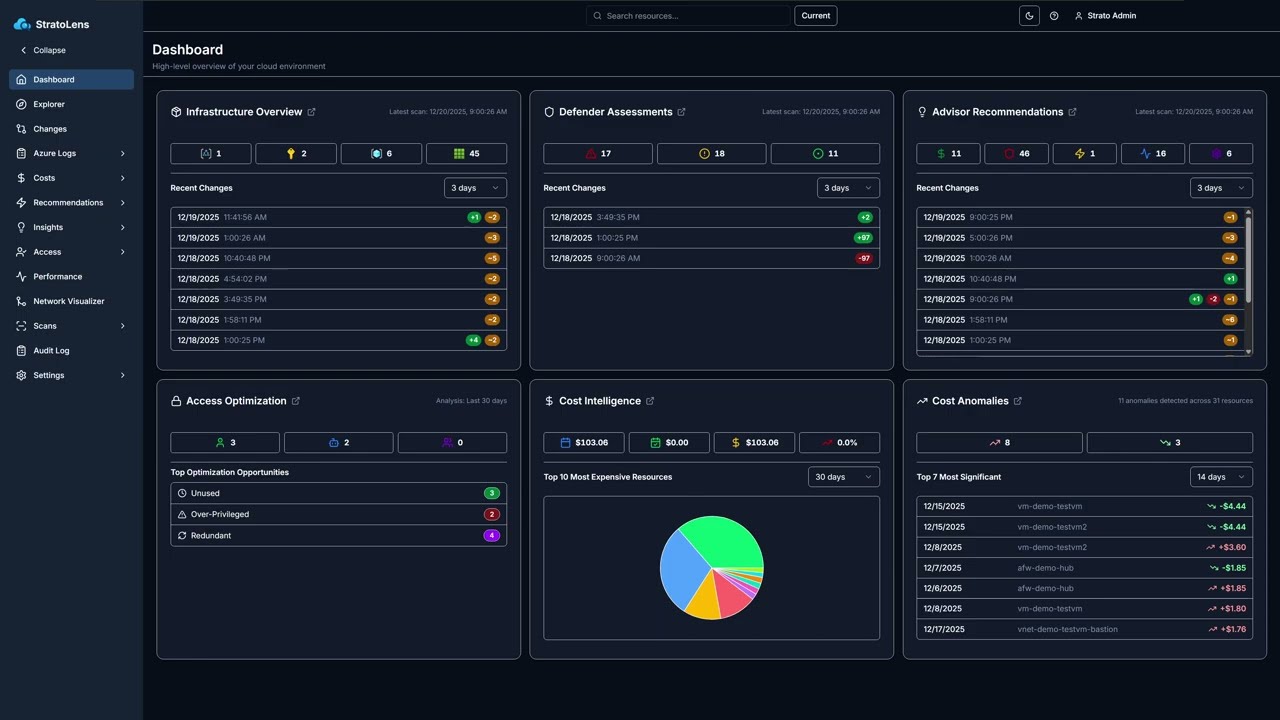Select the 12/19/2025 11:41:56 AM change row

[x=339, y=217]
